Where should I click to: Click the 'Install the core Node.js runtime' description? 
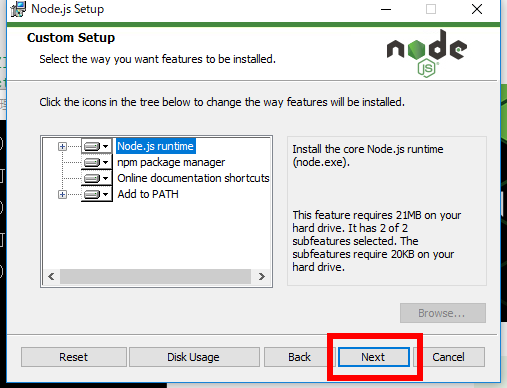[x=368, y=155]
